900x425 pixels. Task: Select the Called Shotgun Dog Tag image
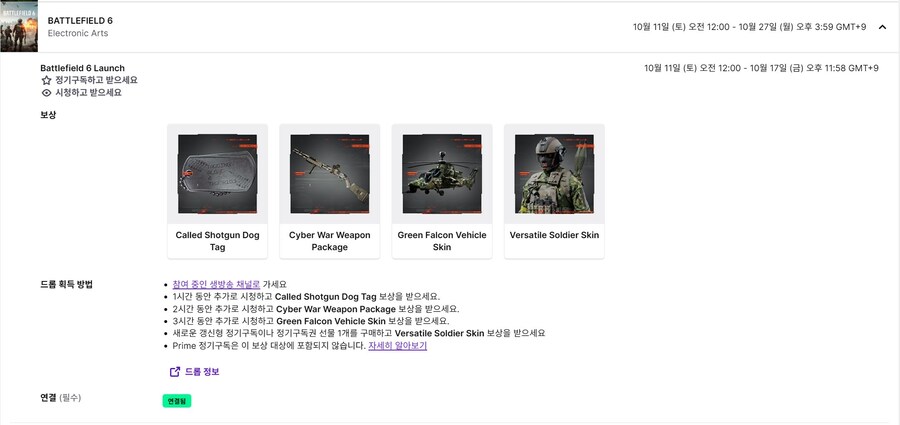coord(217,174)
